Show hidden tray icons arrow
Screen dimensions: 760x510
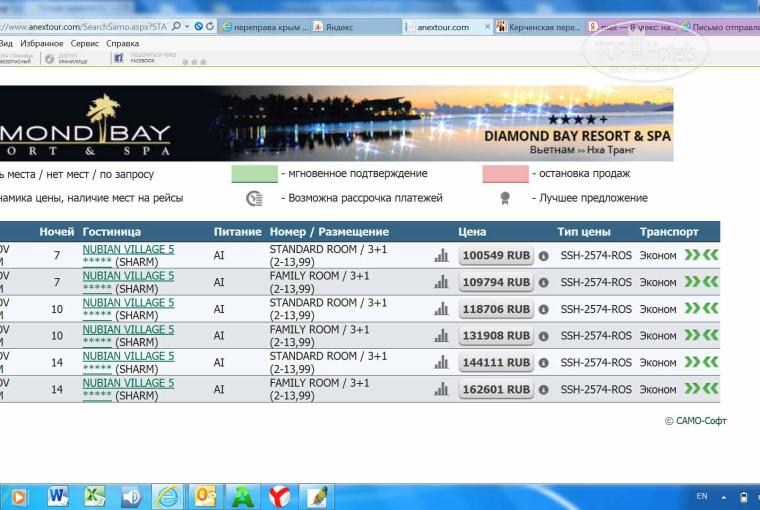724,497
